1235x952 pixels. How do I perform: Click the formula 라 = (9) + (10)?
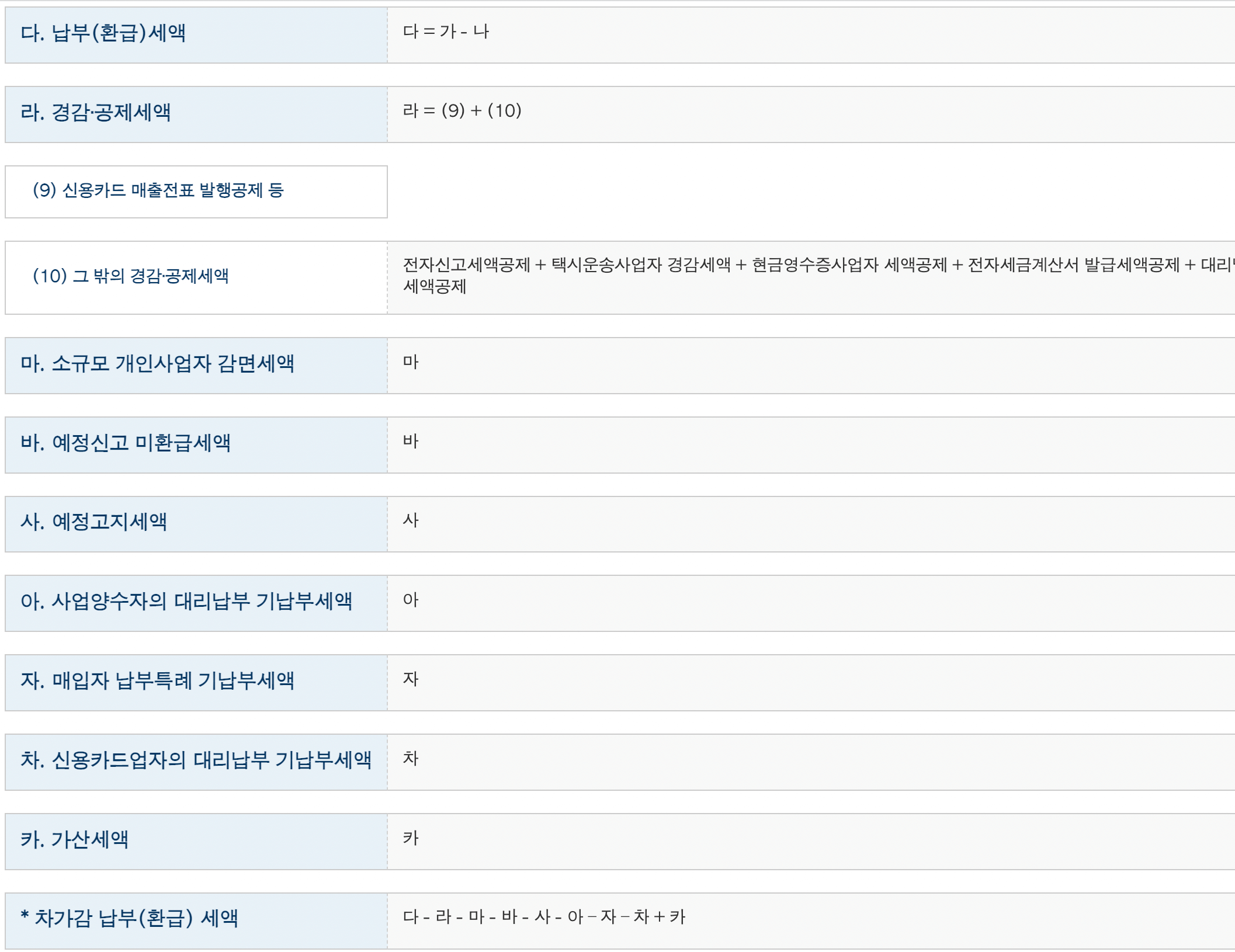pyautogui.click(x=462, y=111)
